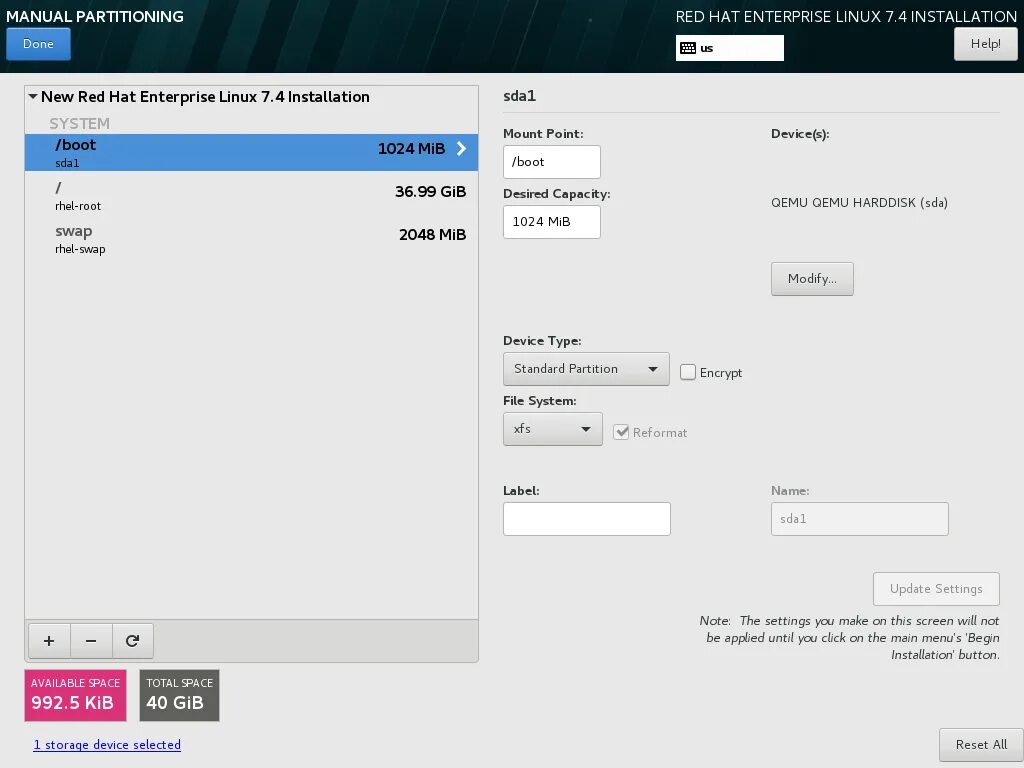Click QEMU QEMU HARDDISK (sda) device text

click(x=859, y=202)
